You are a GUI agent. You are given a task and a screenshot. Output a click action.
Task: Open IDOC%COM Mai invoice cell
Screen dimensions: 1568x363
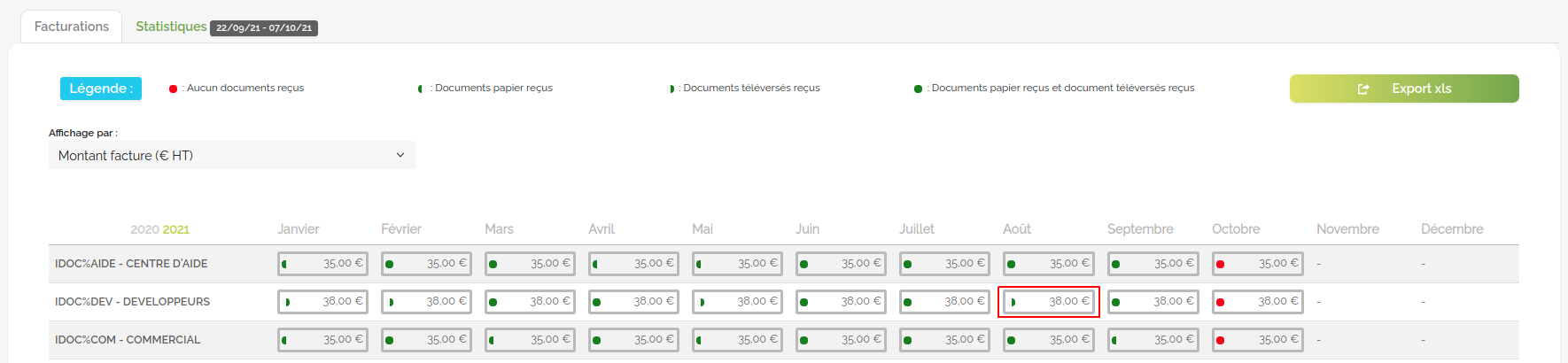(737, 340)
